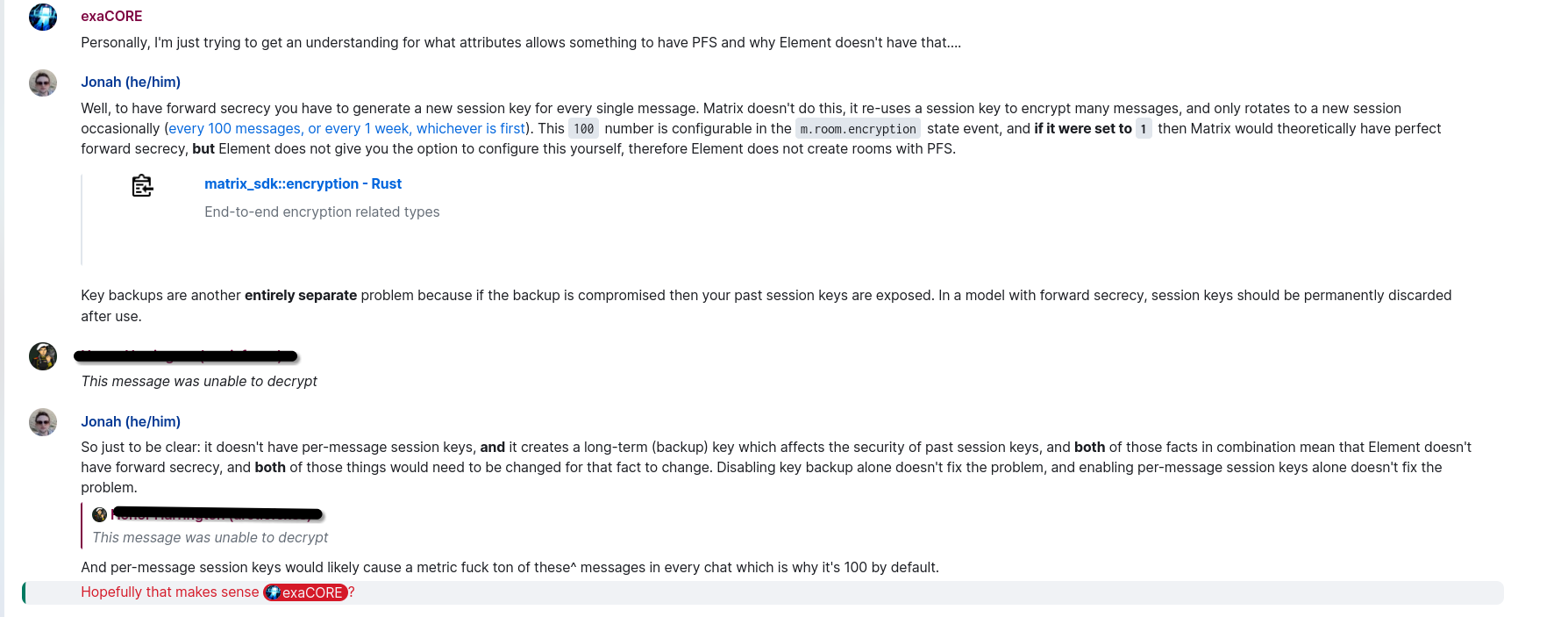Click the redacted name in the quoted reply
Screen dimensions: 1568x617
point(217,513)
